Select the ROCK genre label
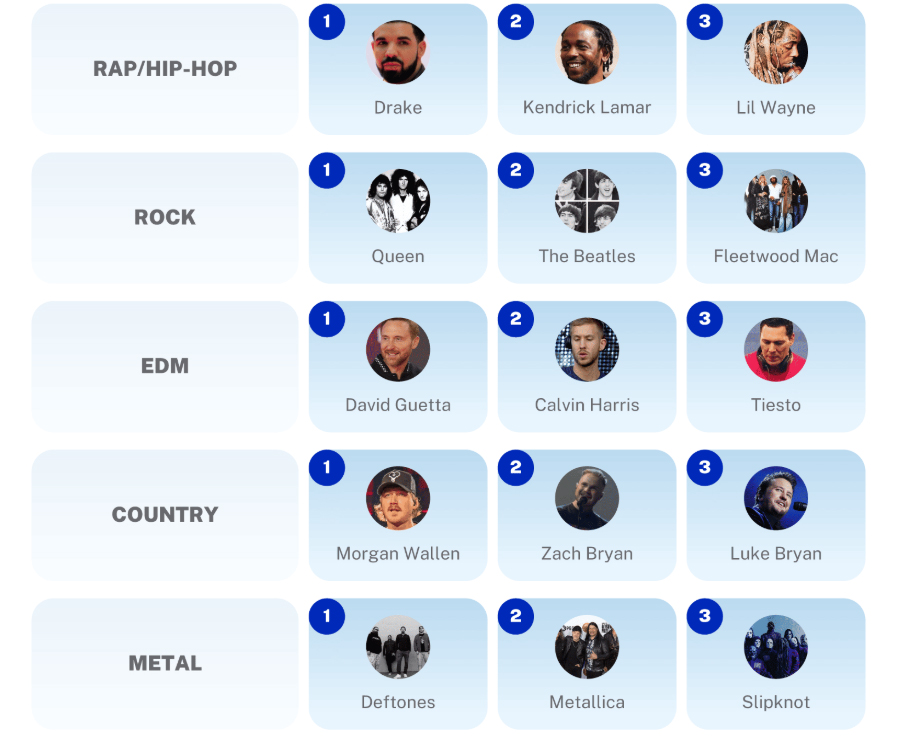The width and height of the screenshot is (897, 747). [165, 217]
